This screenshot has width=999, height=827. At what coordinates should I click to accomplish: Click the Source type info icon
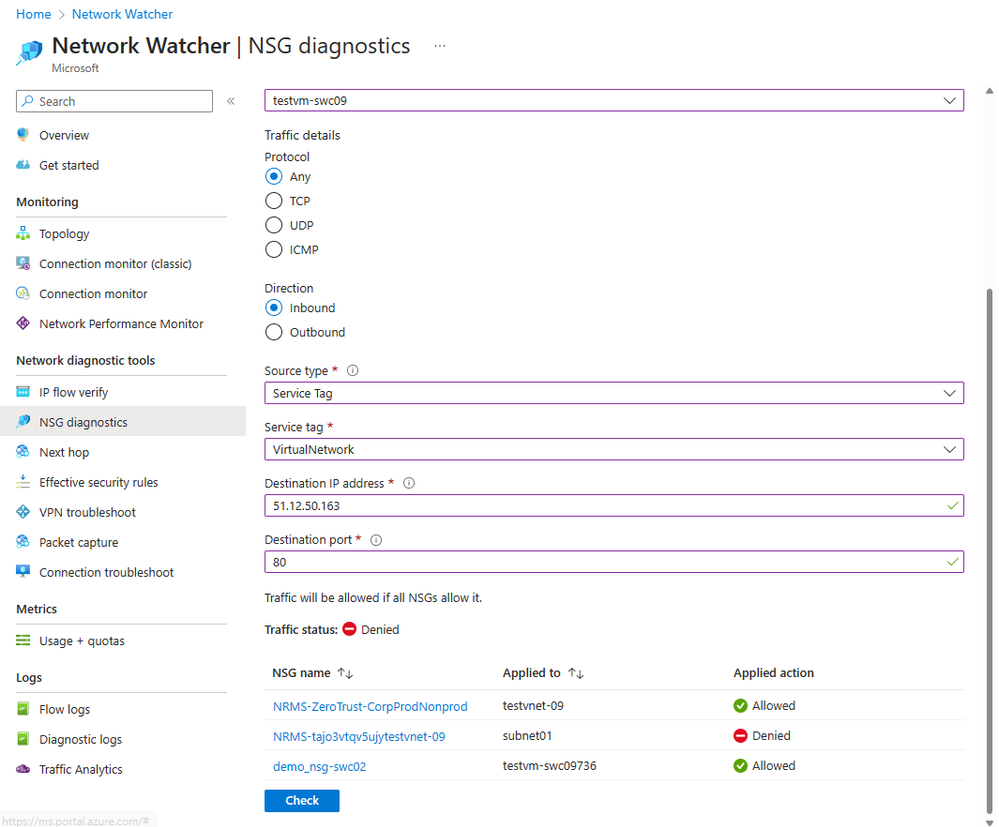click(352, 370)
